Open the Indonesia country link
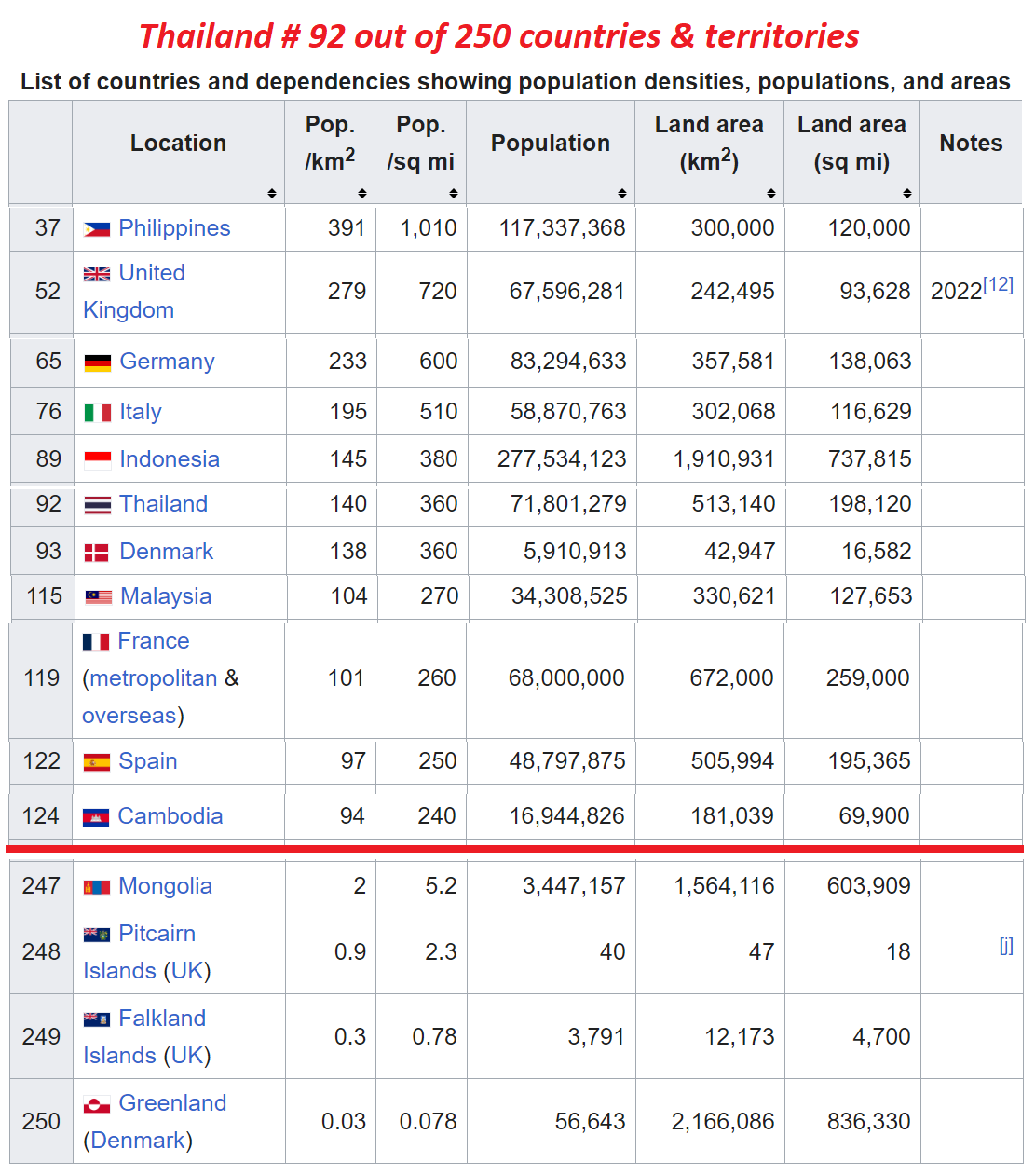The height and width of the screenshot is (1176, 1035). click(170, 459)
